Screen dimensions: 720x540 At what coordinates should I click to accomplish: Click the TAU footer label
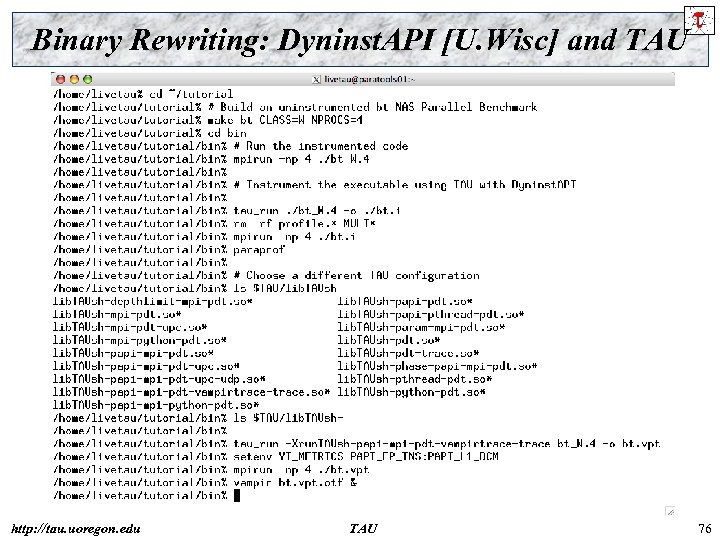[363, 529]
